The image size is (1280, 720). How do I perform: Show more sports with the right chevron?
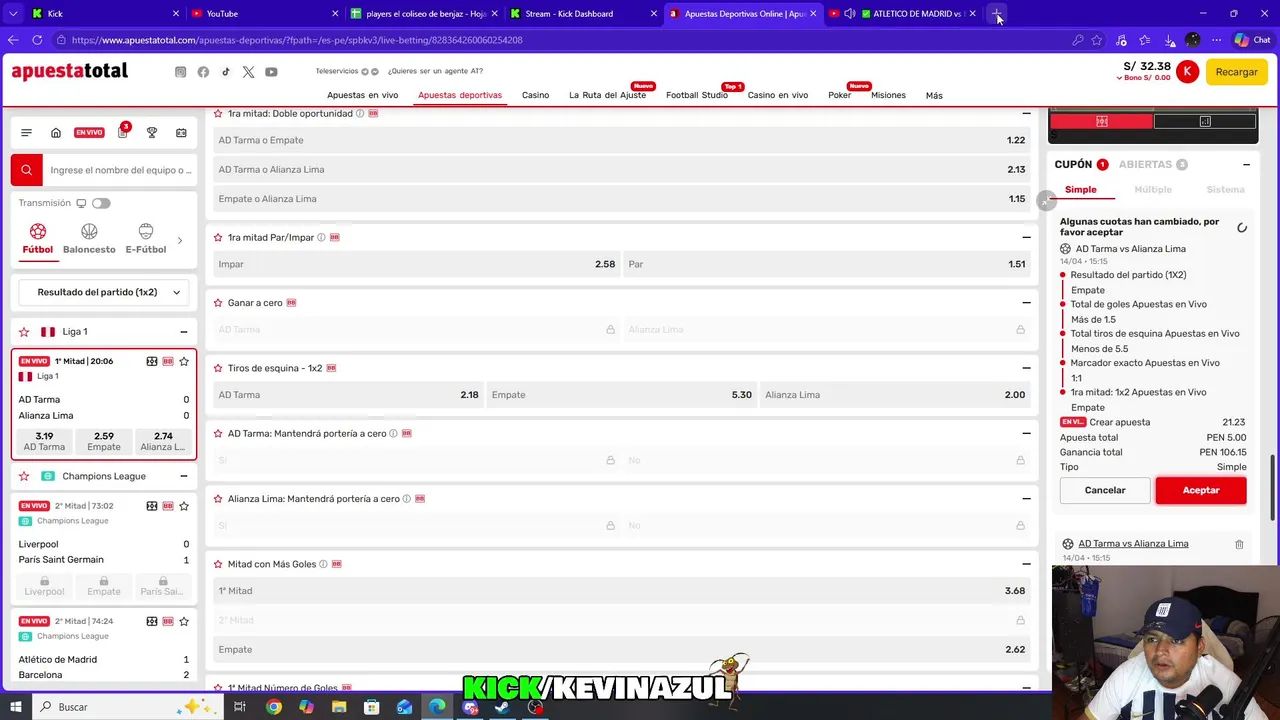point(180,240)
